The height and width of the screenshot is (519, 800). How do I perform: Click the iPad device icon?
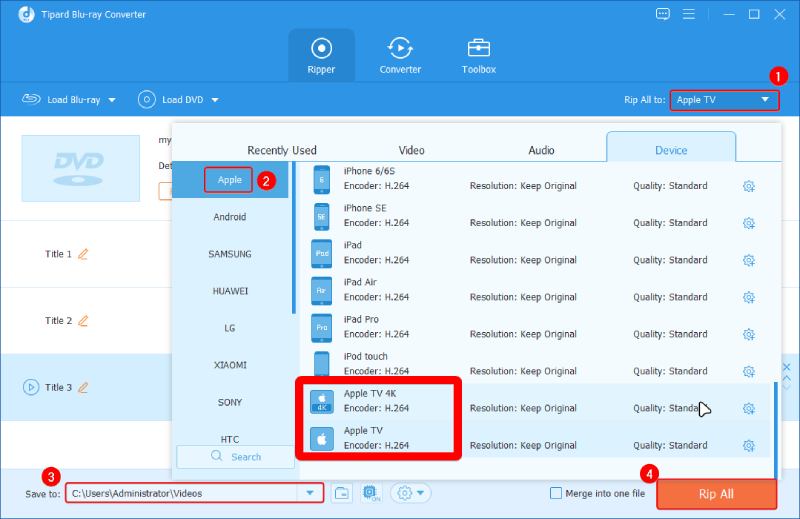[321, 254]
